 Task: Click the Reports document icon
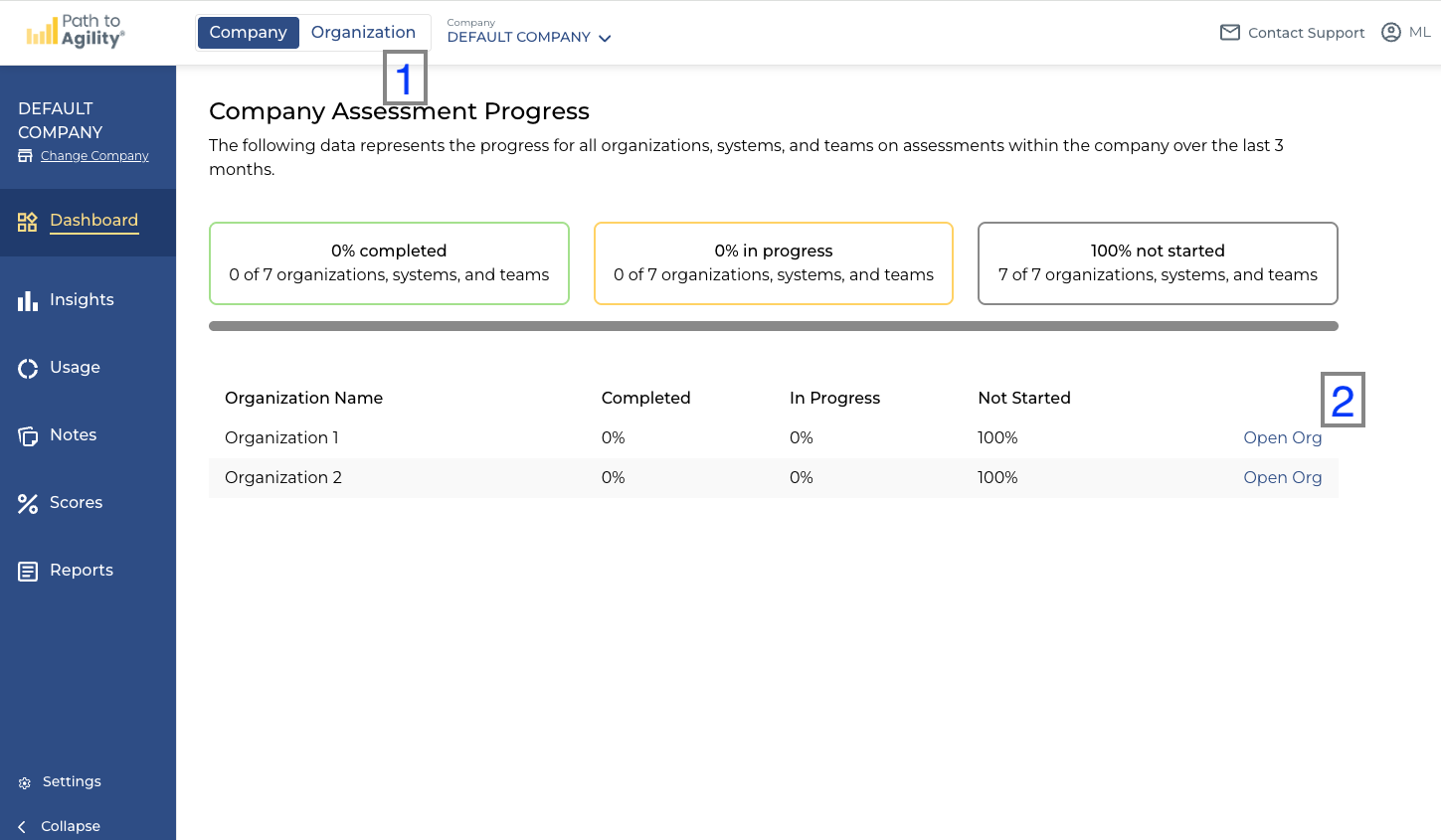pyautogui.click(x=28, y=571)
